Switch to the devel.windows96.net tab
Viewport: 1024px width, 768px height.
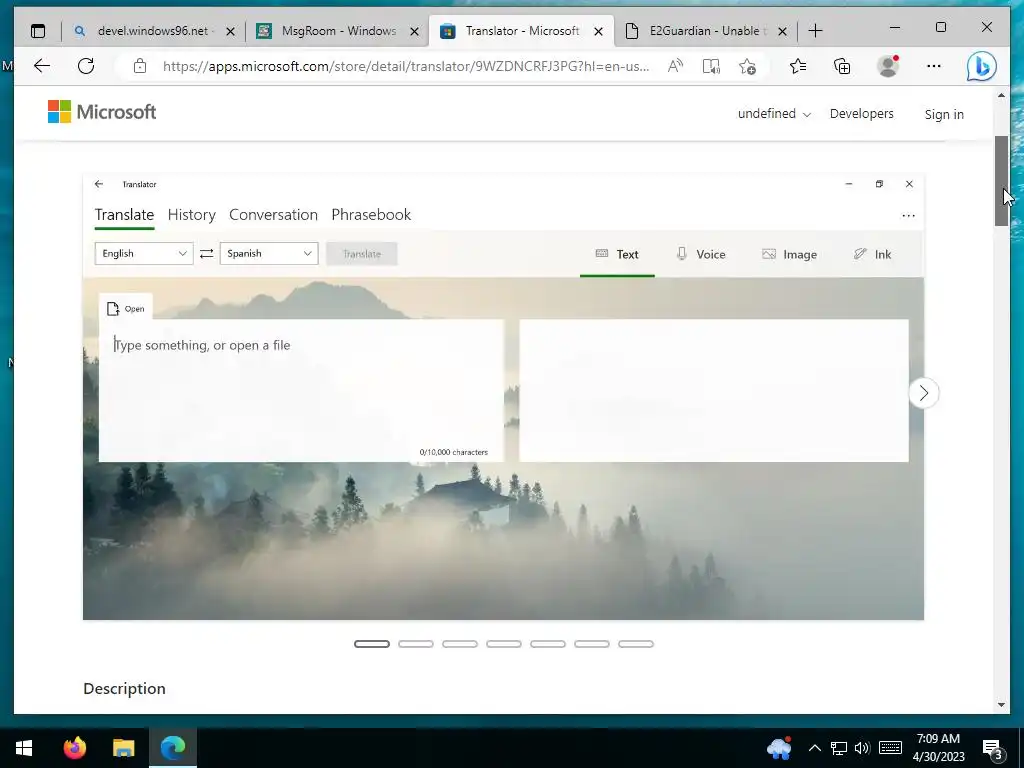point(152,31)
